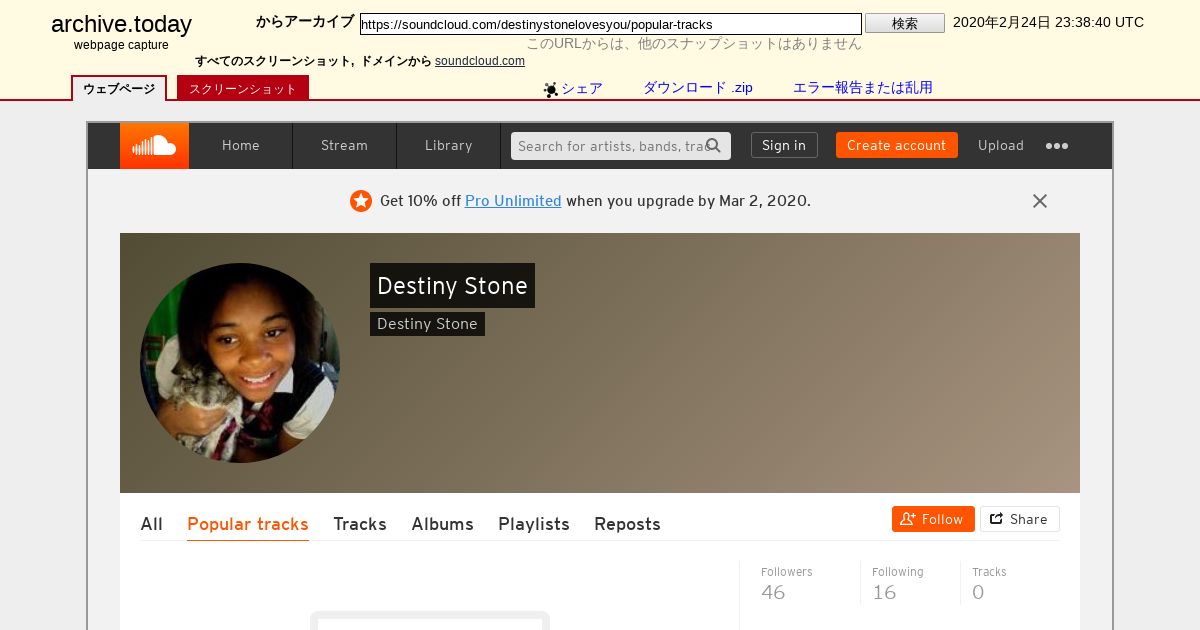Select the Playlists tab

[534, 524]
